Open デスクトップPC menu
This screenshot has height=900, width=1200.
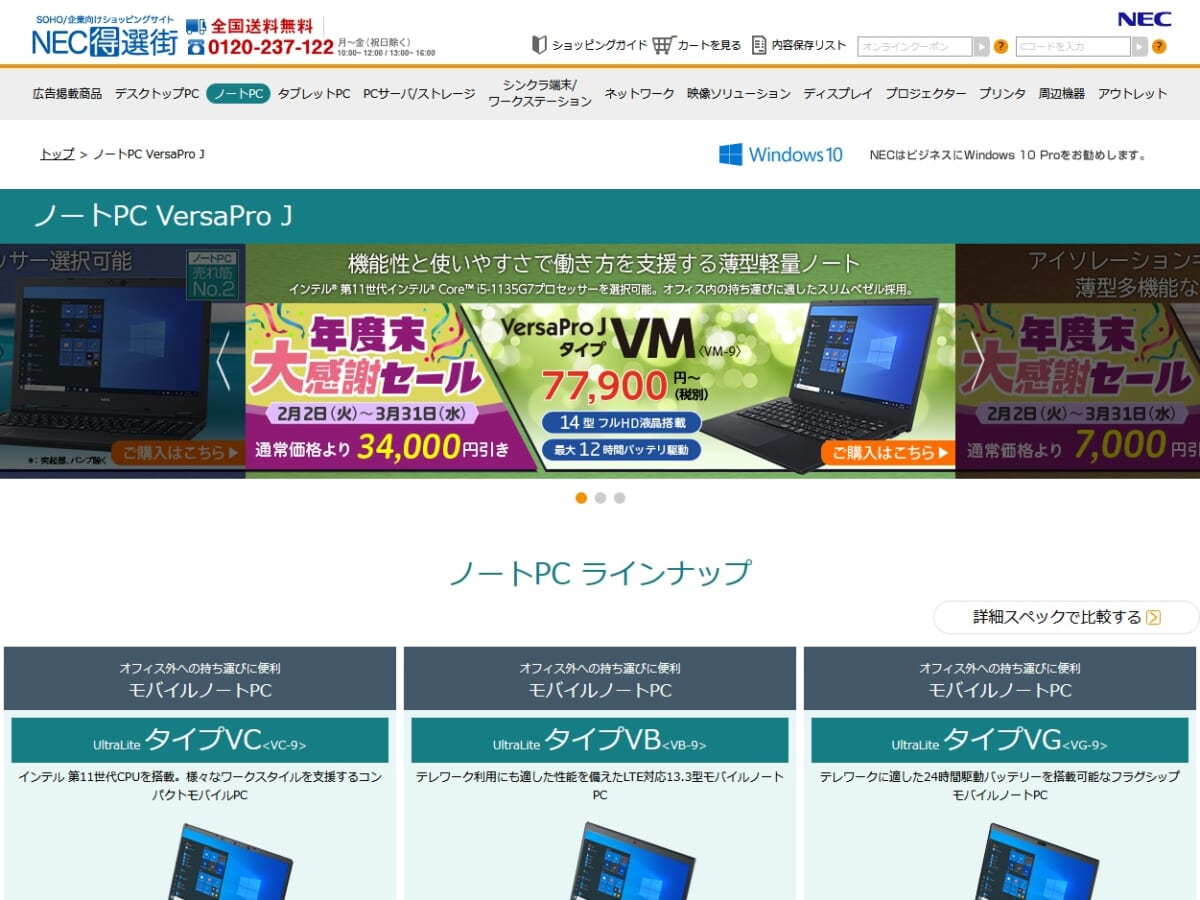coord(157,94)
